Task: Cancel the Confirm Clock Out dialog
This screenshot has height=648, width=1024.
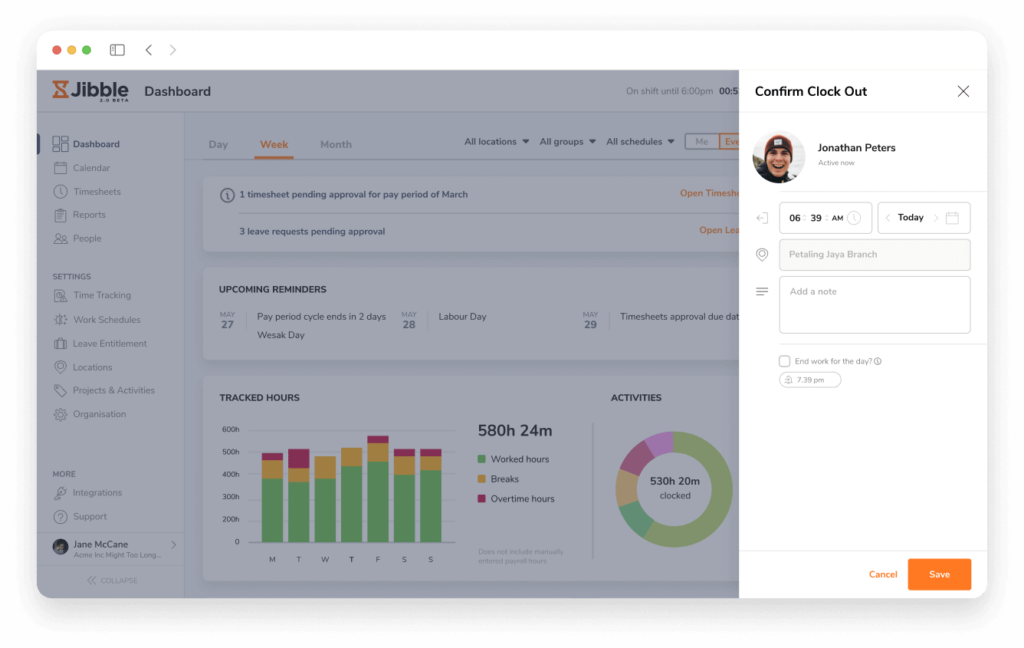Action: tap(883, 574)
